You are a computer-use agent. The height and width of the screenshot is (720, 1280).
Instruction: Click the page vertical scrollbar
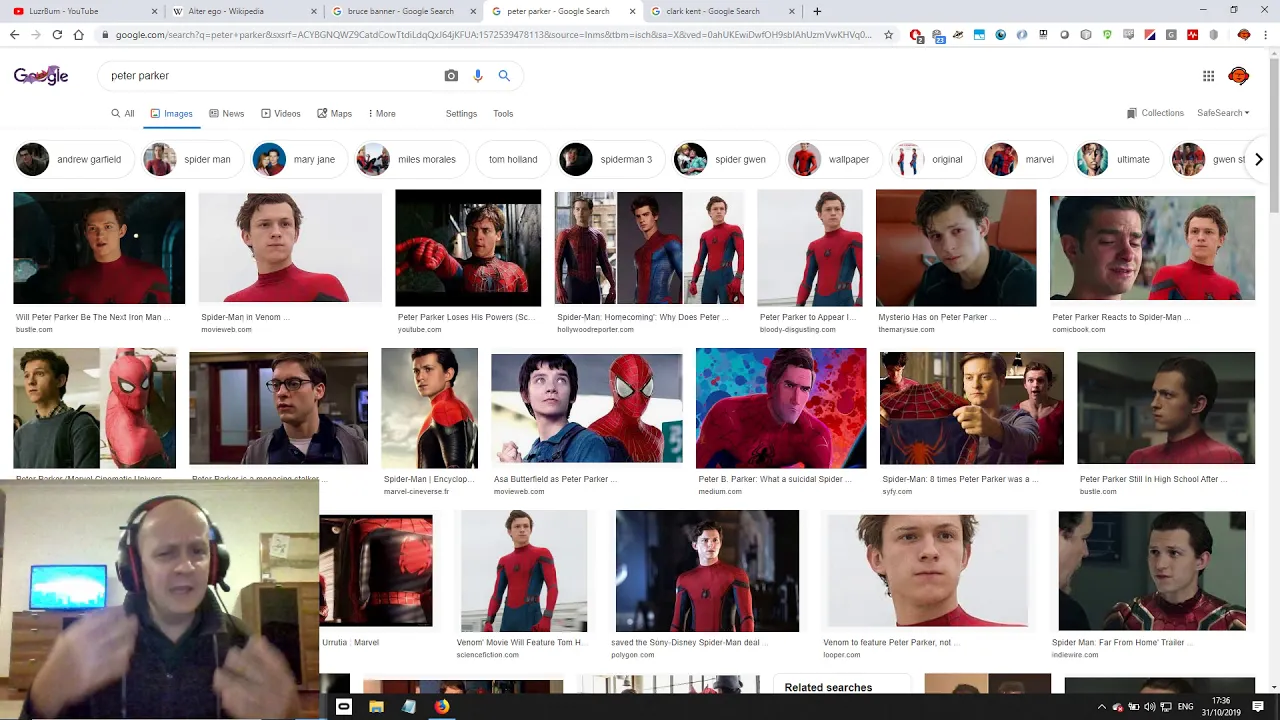(1273, 370)
